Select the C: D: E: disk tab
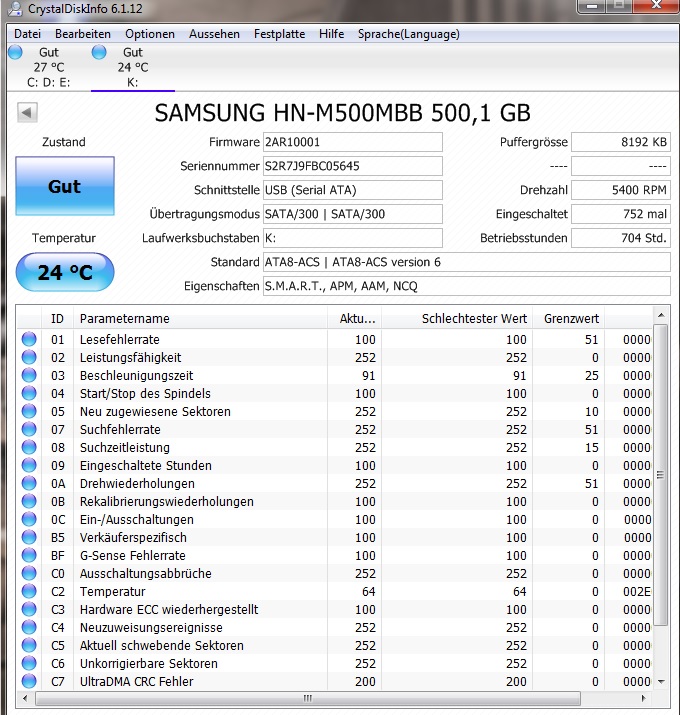 tap(48, 67)
